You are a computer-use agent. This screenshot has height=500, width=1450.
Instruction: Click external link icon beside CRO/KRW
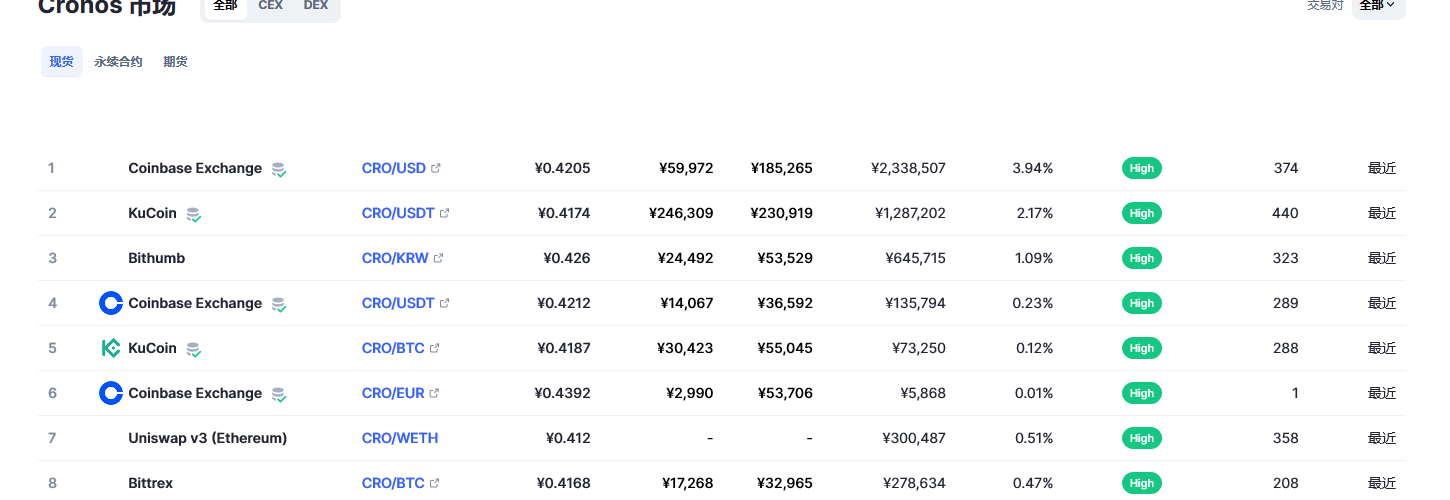pos(438,258)
